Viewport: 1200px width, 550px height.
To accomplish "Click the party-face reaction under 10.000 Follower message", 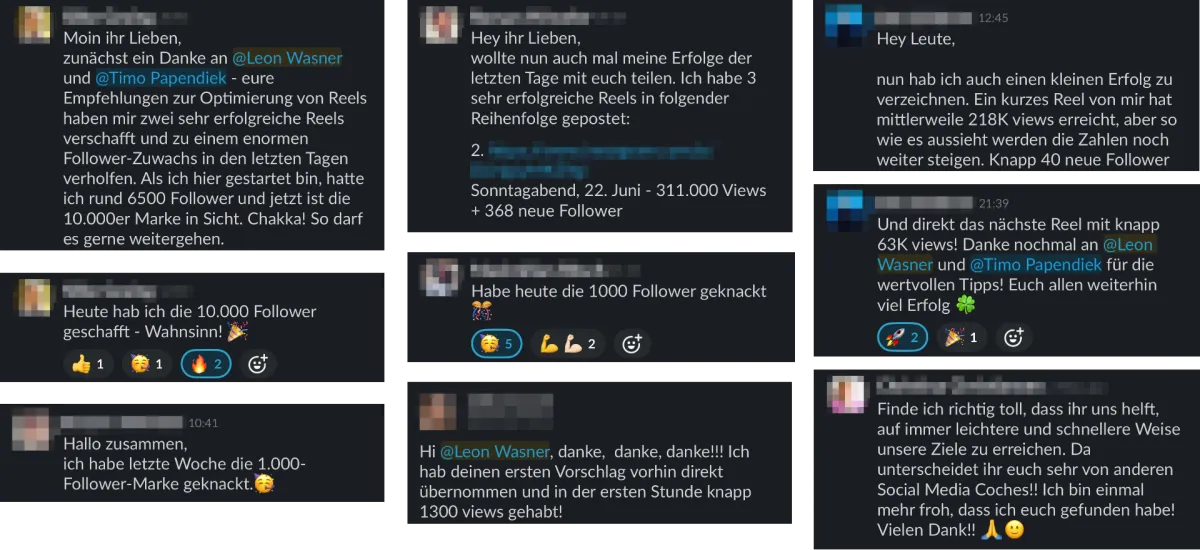I will (147, 364).
